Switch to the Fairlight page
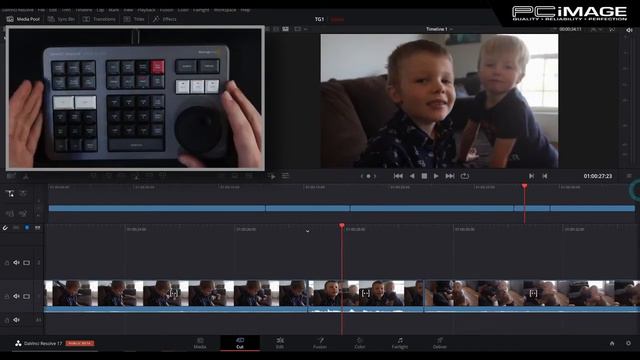The width and height of the screenshot is (640, 360). pos(400,343)
